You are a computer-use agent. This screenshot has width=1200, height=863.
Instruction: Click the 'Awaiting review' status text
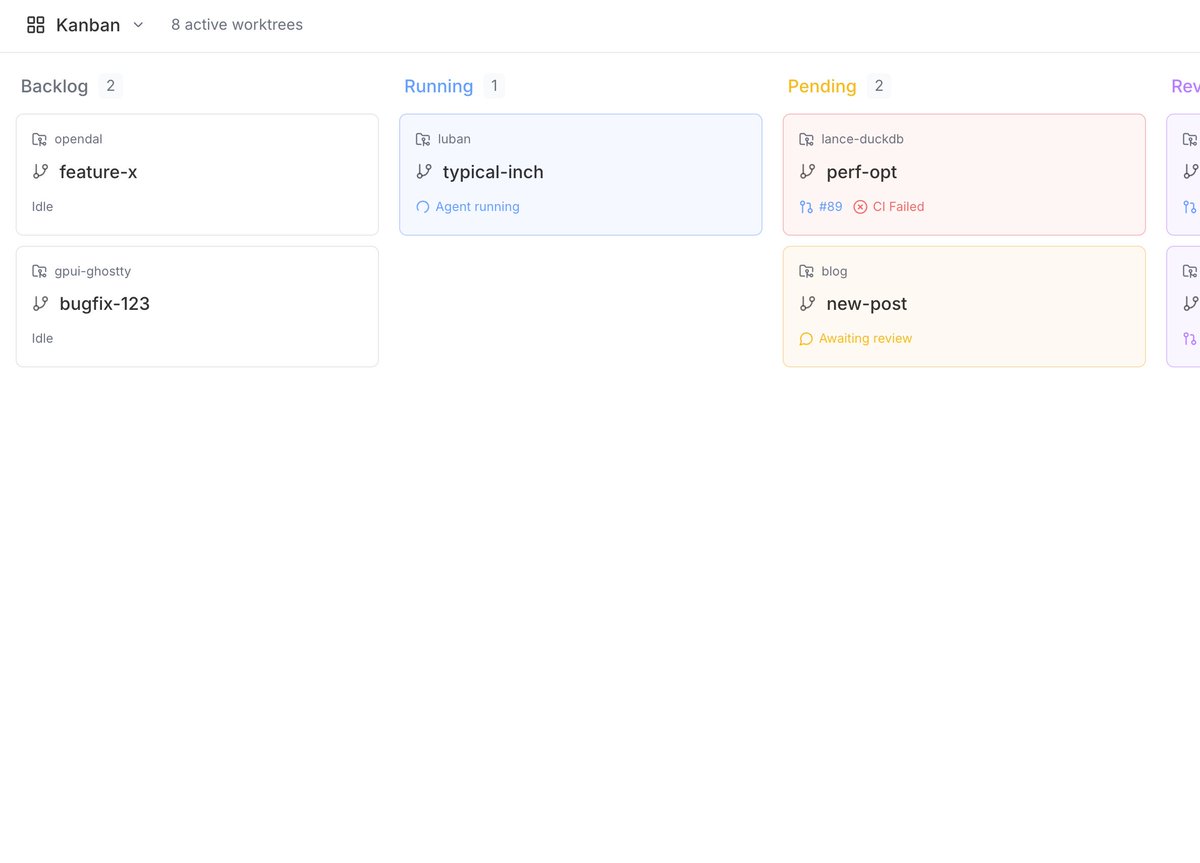click(x=865, y=339)
